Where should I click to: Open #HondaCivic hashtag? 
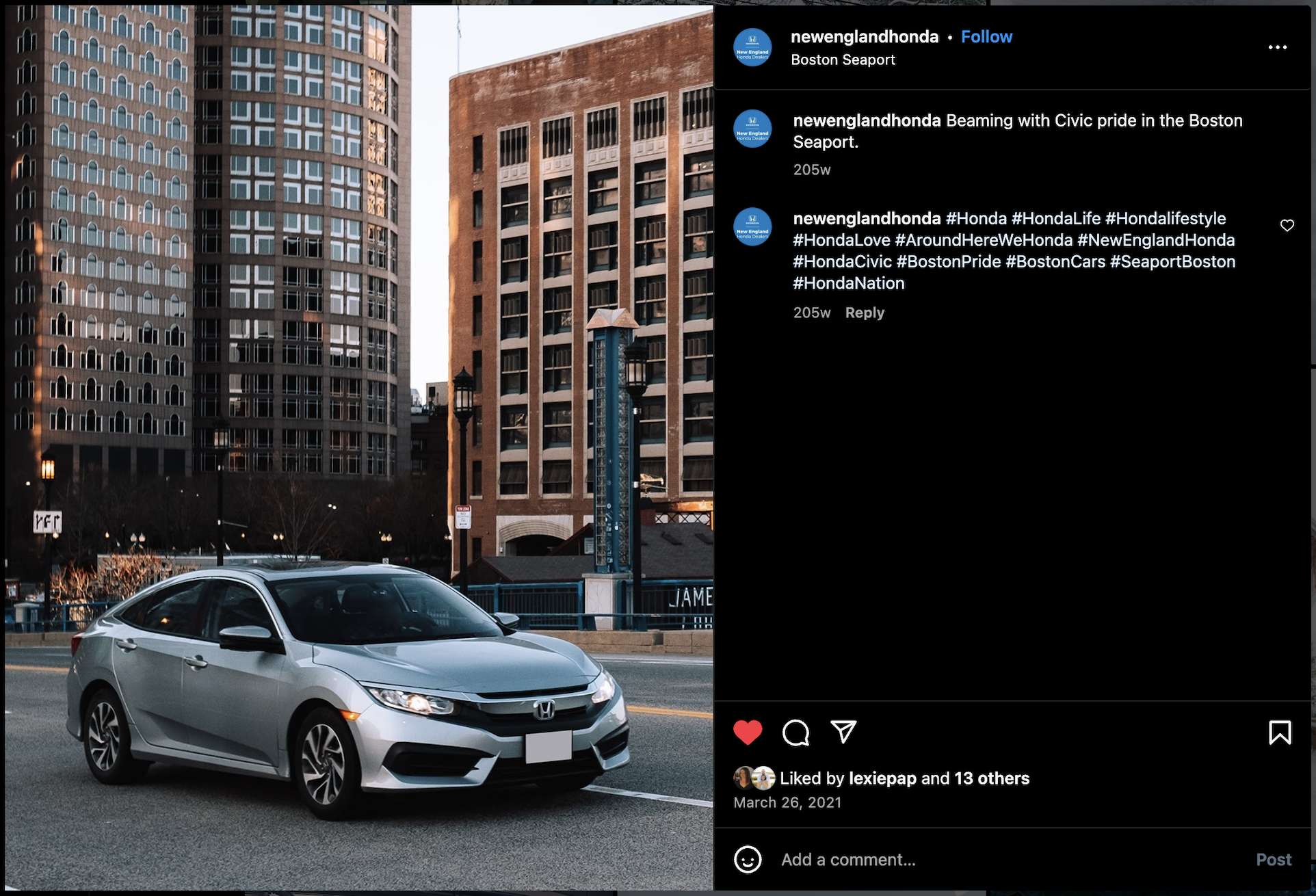[x=842, y=262]
